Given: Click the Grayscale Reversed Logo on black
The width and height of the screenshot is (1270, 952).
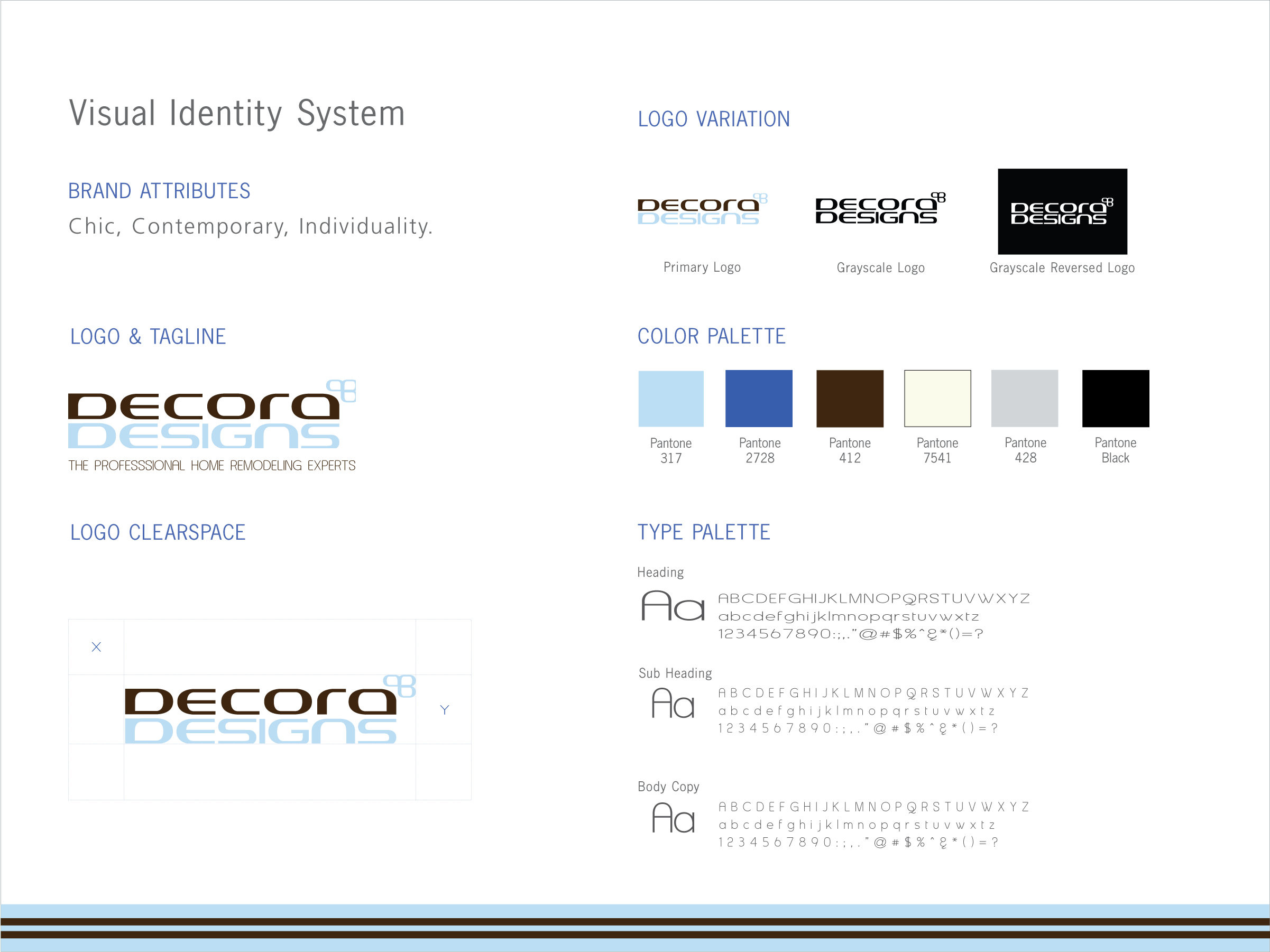Looking at the screenshot, I should coord(1062,212).
